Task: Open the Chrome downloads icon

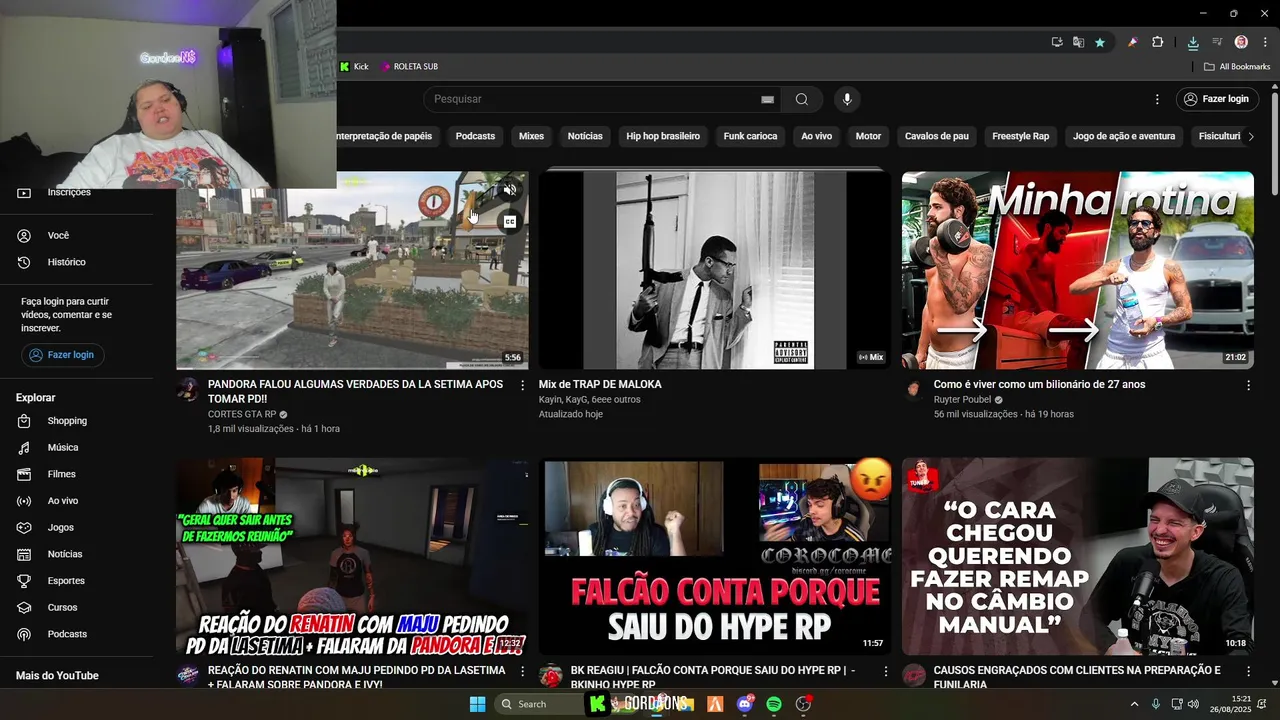Action: point(1193,42)
